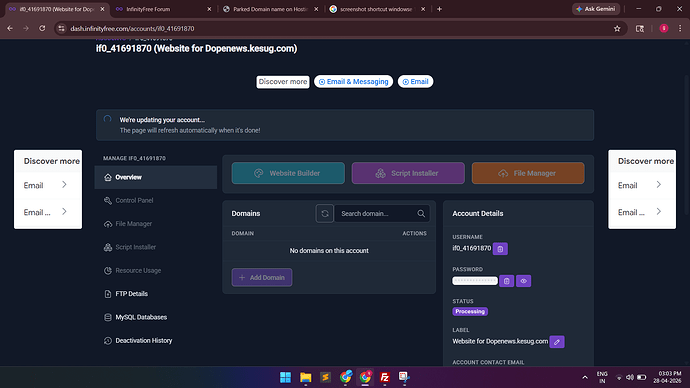This screenshot has height=388, width=690.
Task: Open a new browser tab
Action: (439, 9)
